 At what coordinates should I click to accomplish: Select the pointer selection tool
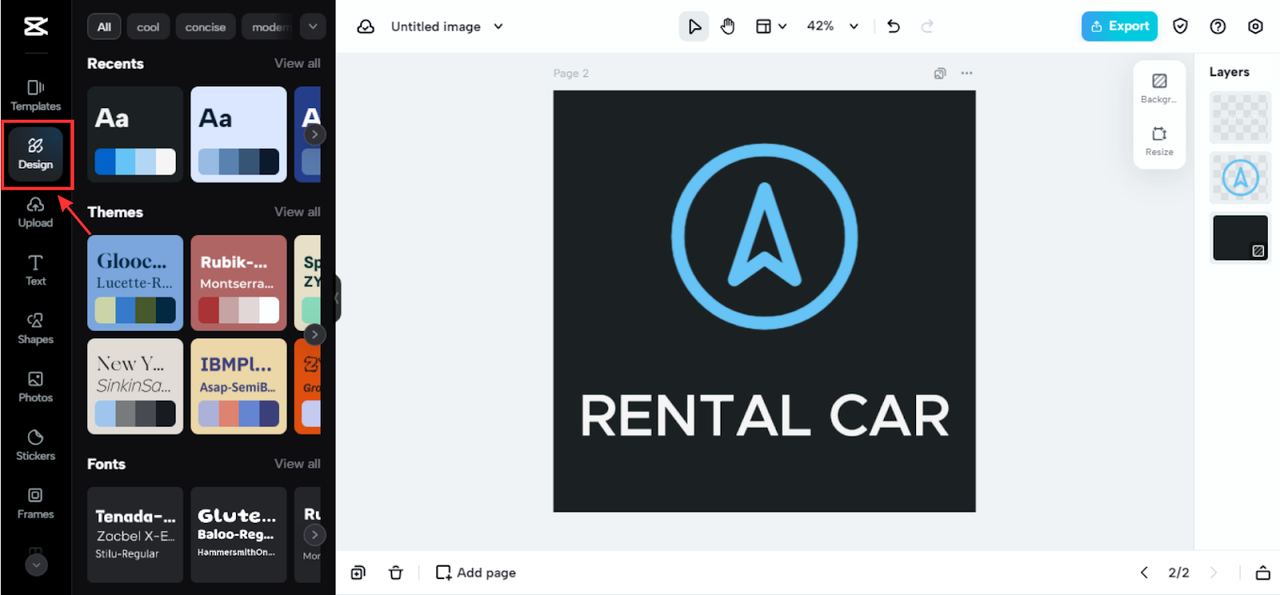point(694,27)
